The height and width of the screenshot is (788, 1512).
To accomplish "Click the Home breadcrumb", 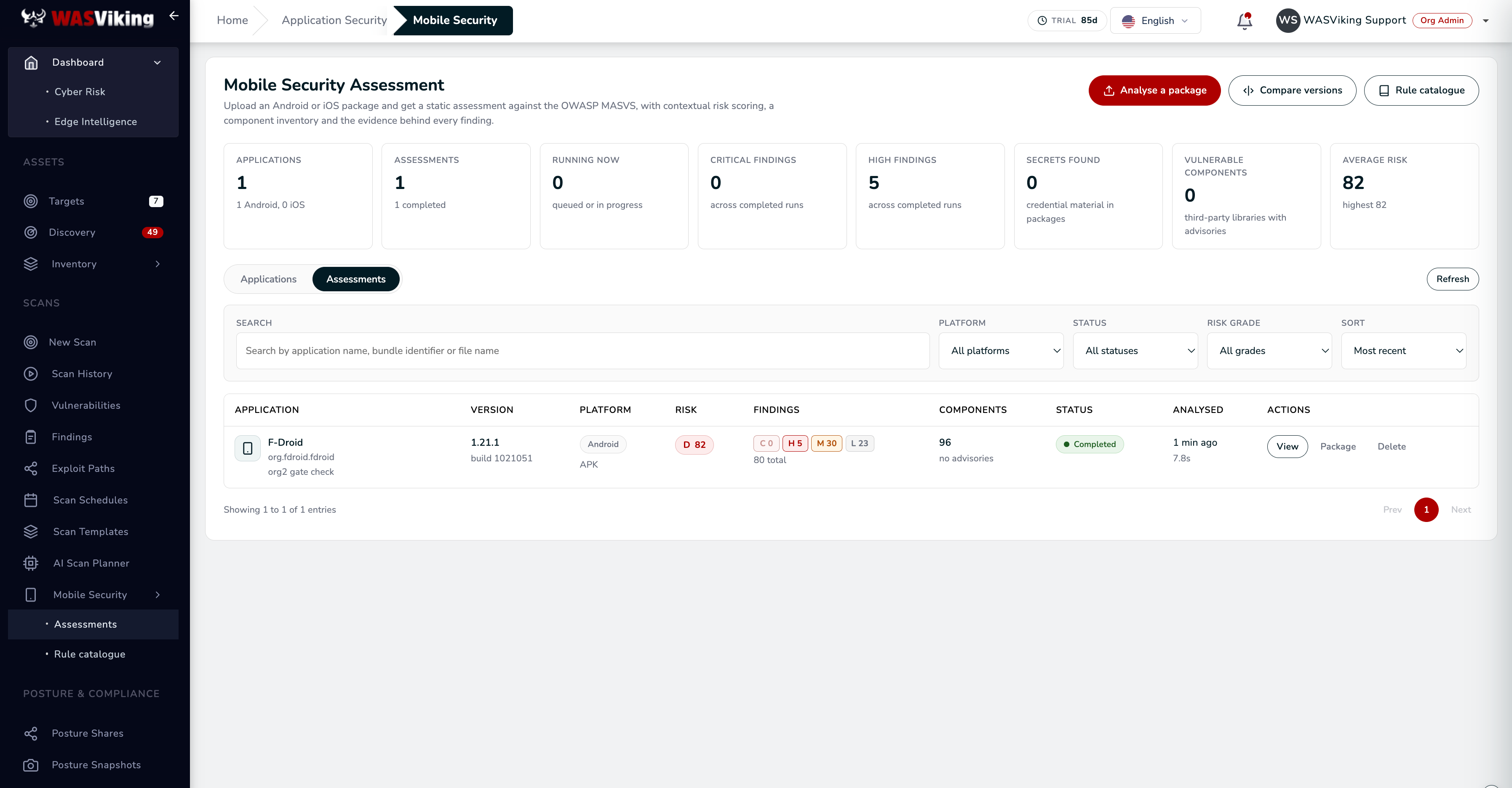I will 232,21.
